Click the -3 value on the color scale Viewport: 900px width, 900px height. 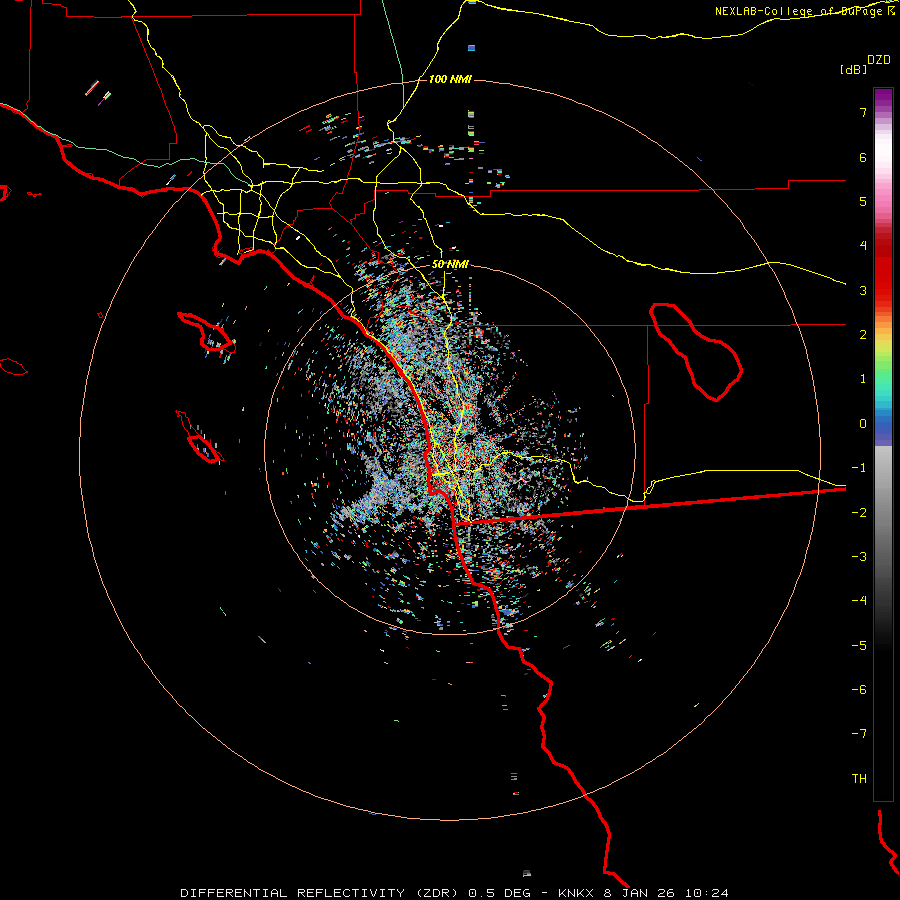(x=859, y=557)
